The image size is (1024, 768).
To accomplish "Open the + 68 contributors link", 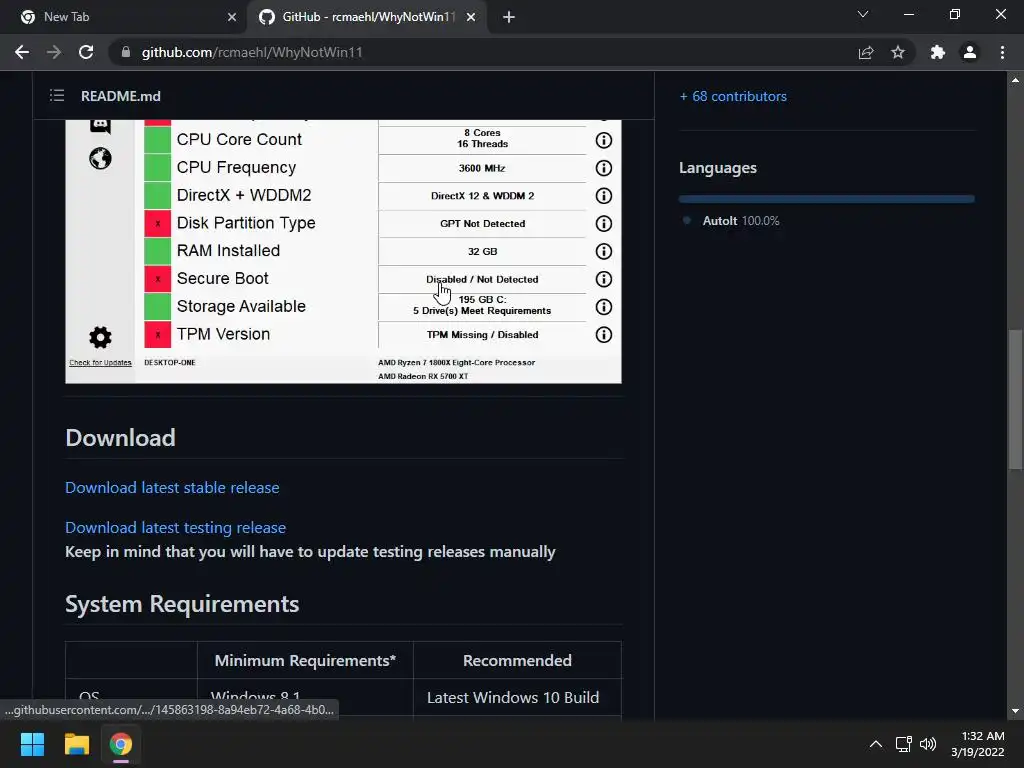I will [733, 96].
